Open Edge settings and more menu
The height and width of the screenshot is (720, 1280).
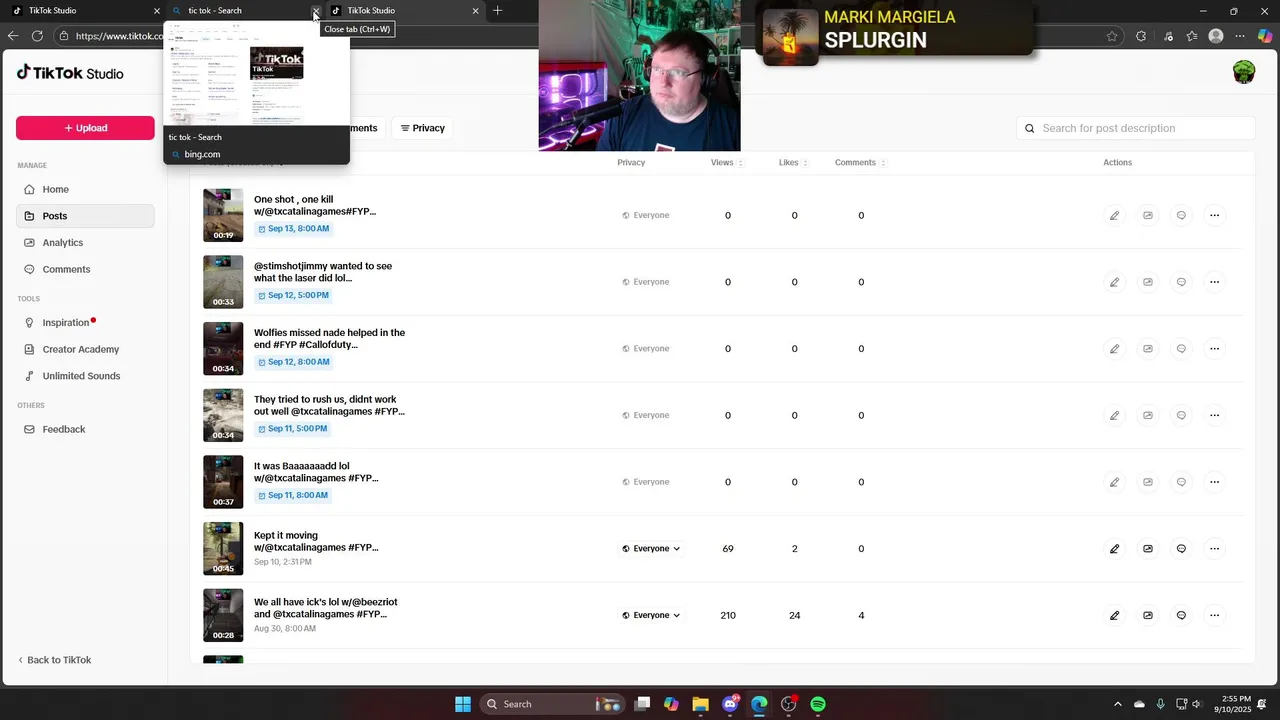[1241, 36]
